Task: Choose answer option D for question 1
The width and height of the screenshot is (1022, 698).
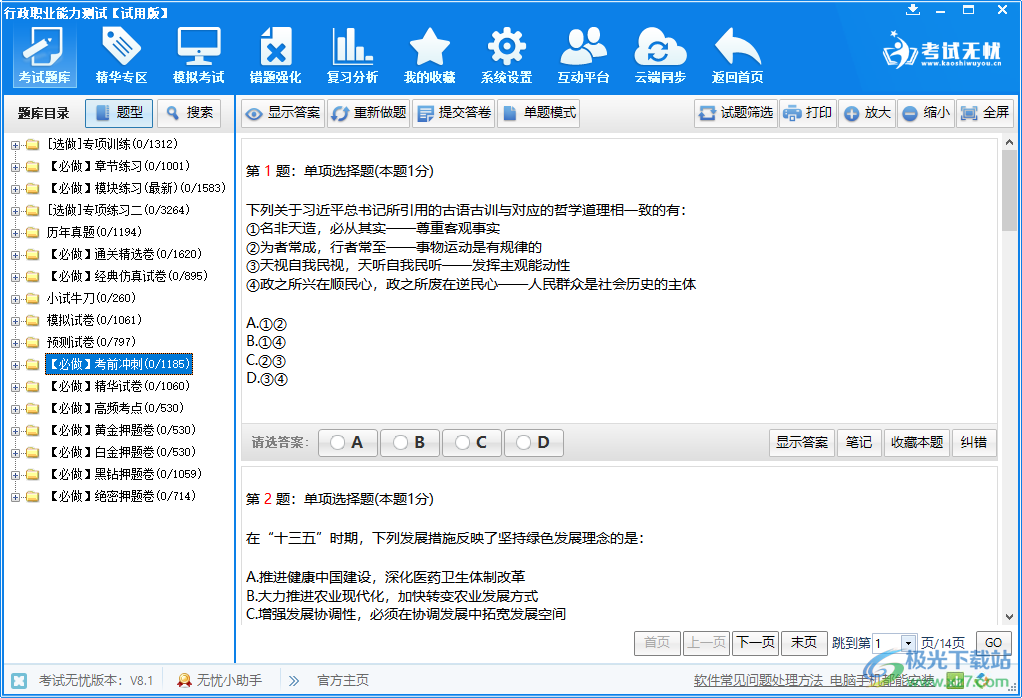Action: point(533,442)
